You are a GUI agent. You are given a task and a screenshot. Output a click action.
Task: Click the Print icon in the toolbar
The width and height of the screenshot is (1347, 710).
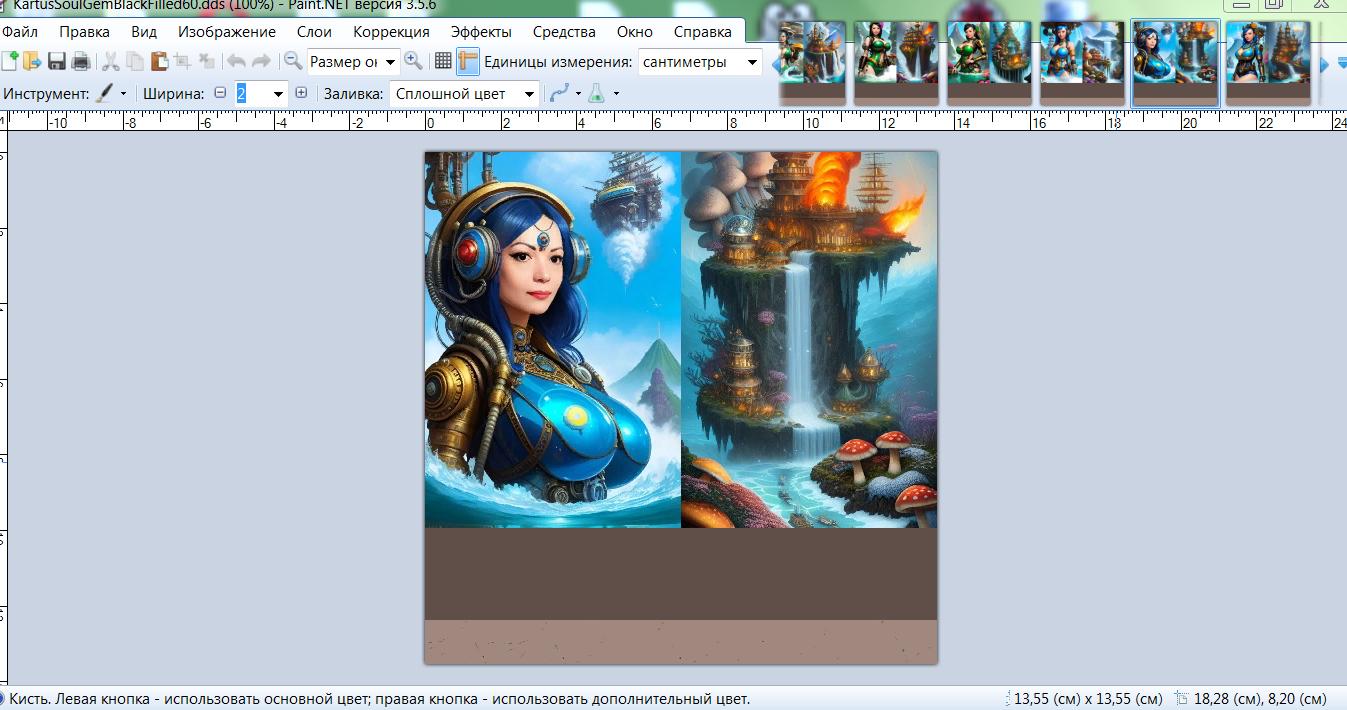[x=80, y=62]
